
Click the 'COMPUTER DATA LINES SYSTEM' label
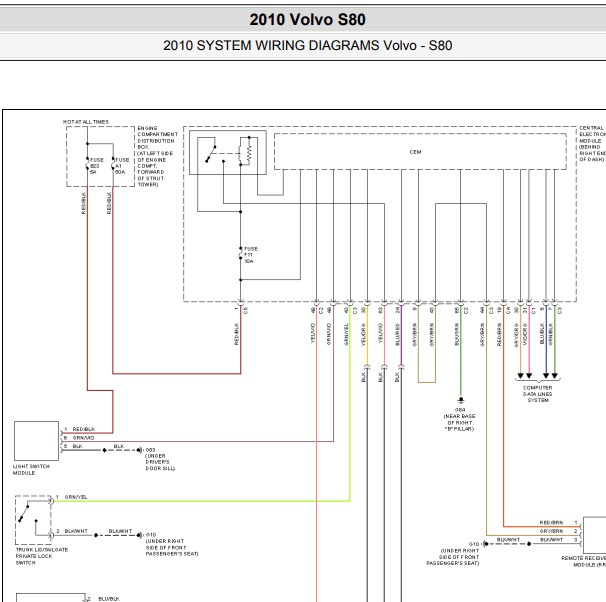pyautogui.click(x=538, y=394)
